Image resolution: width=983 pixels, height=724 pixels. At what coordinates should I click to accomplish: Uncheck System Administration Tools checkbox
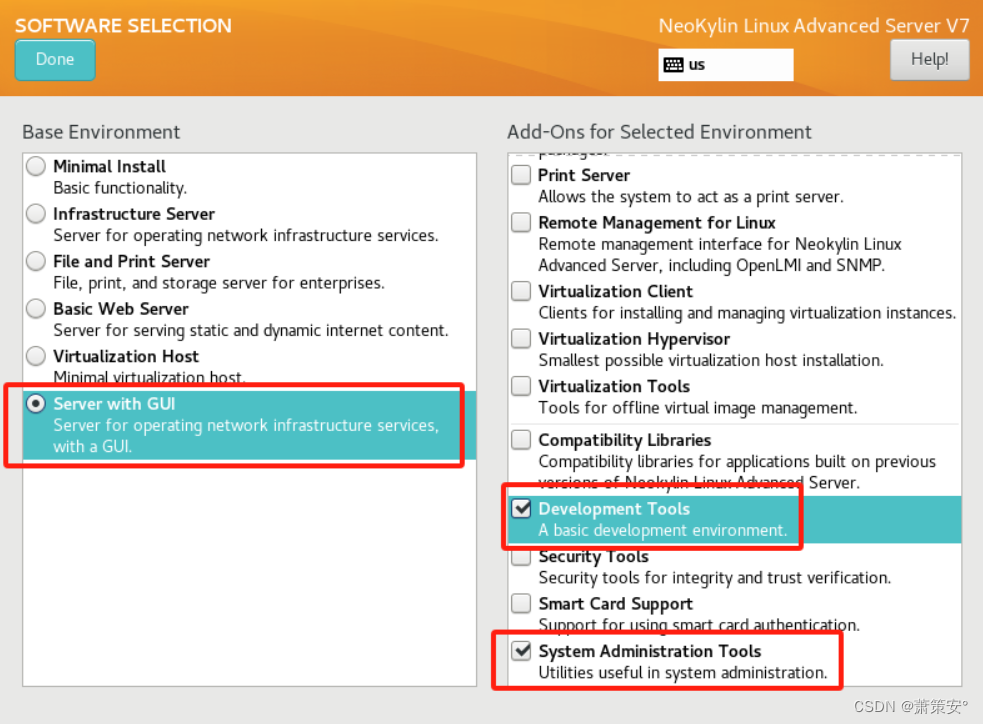[521, 651]
